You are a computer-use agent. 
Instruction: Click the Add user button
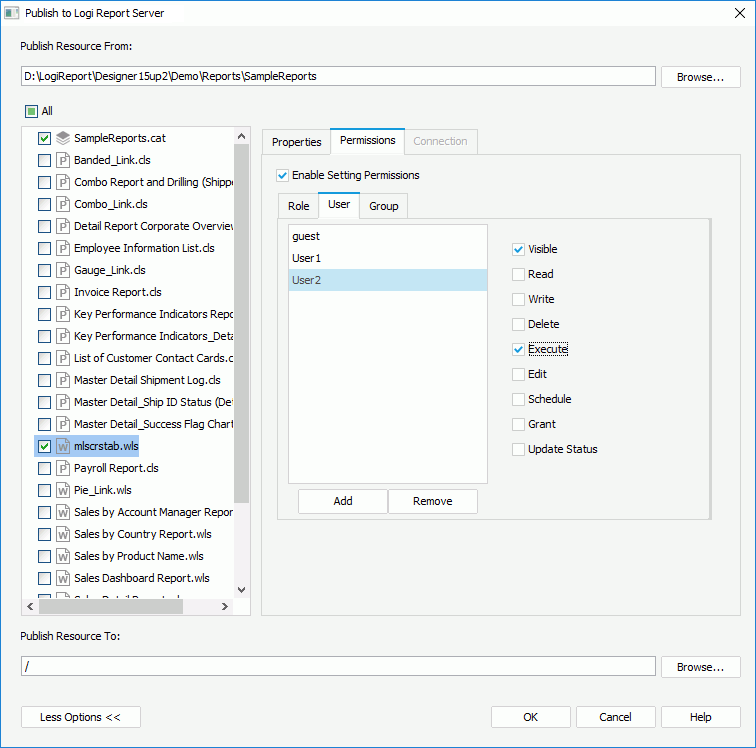coord(342,501)
